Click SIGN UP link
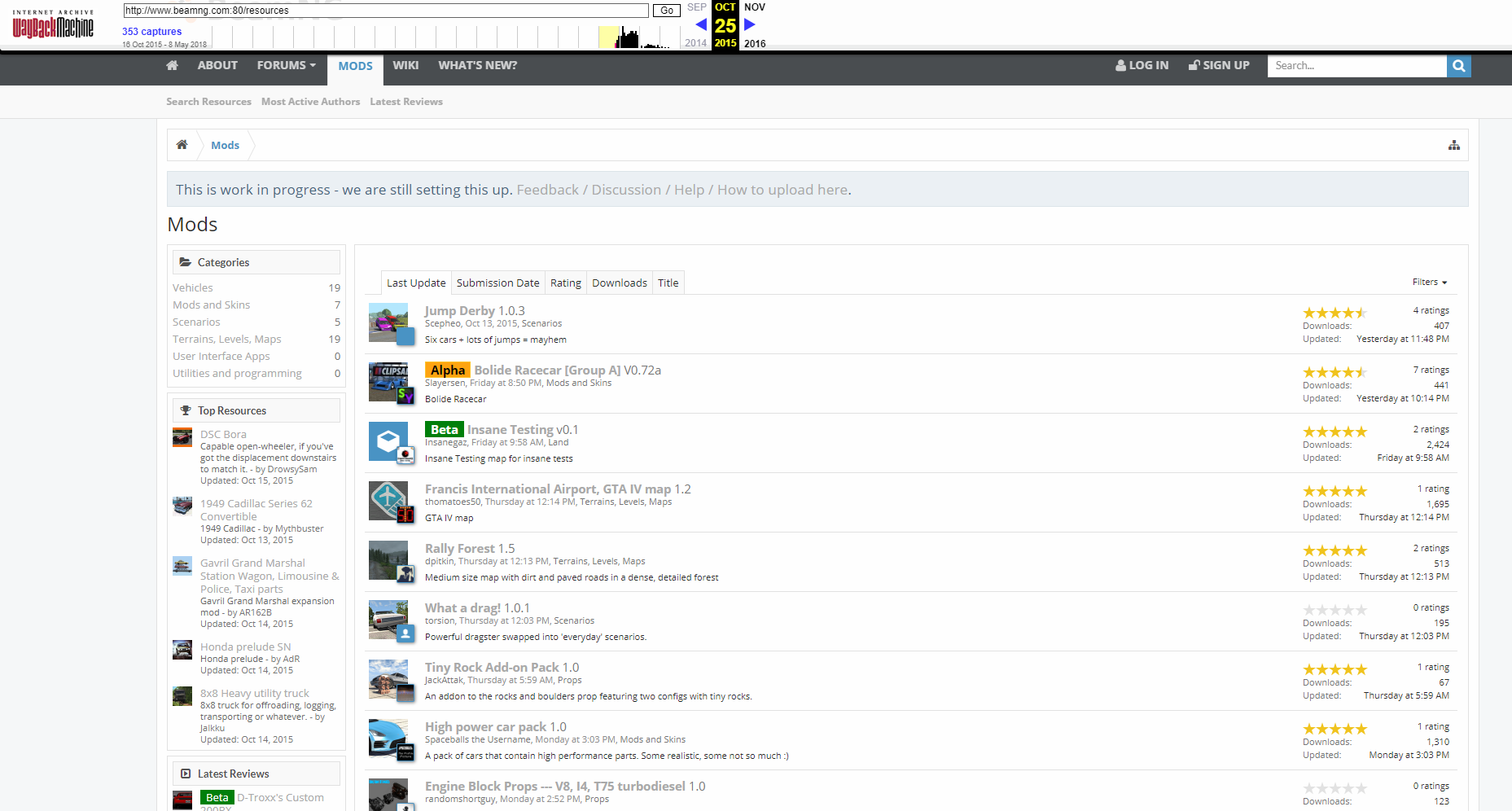 [1219, 66]
